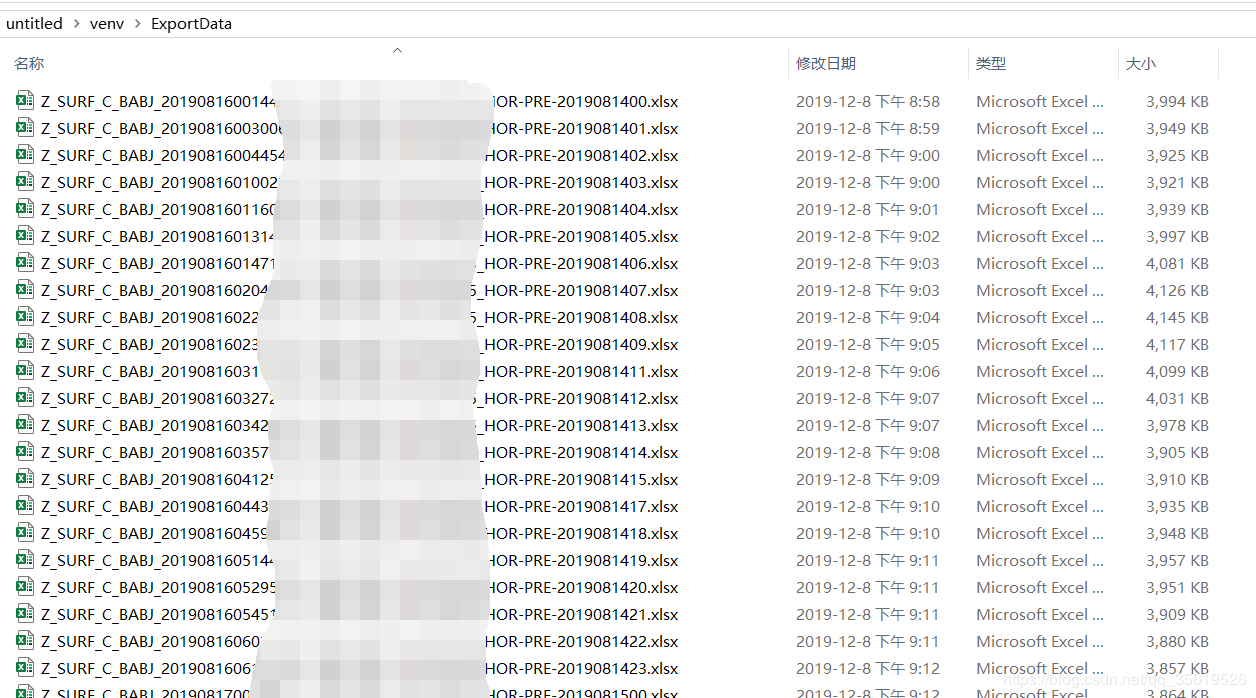
Task: Select the Excel icon for file ending 2019081403.xlsx
Action: (25, 182)
